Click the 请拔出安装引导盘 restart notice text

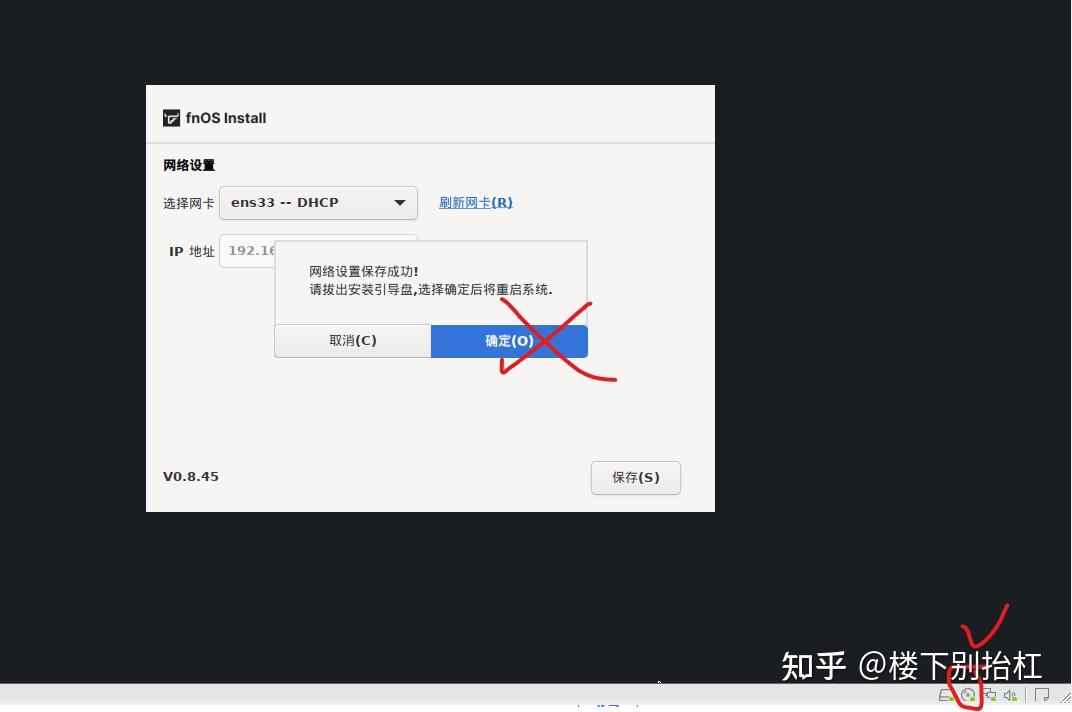click(431, 289)
